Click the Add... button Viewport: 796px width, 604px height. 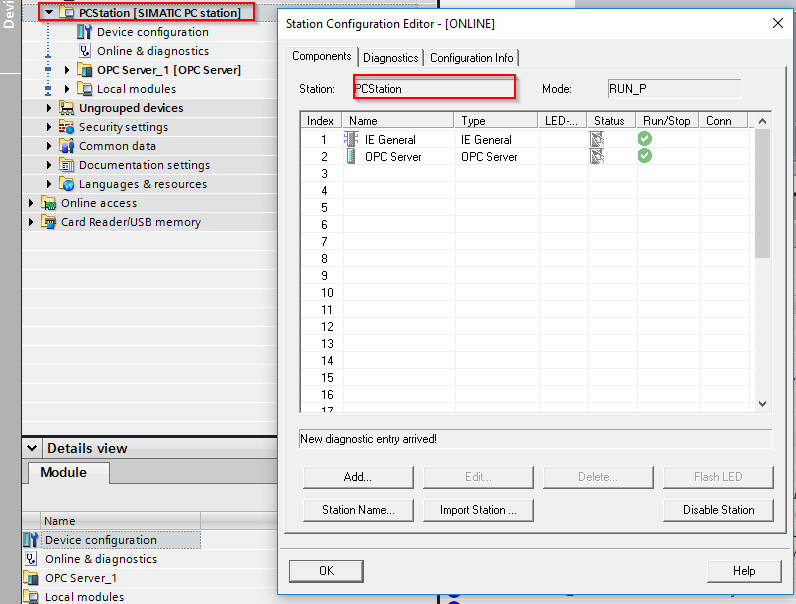pyautogui.click(x=358, y=477)
